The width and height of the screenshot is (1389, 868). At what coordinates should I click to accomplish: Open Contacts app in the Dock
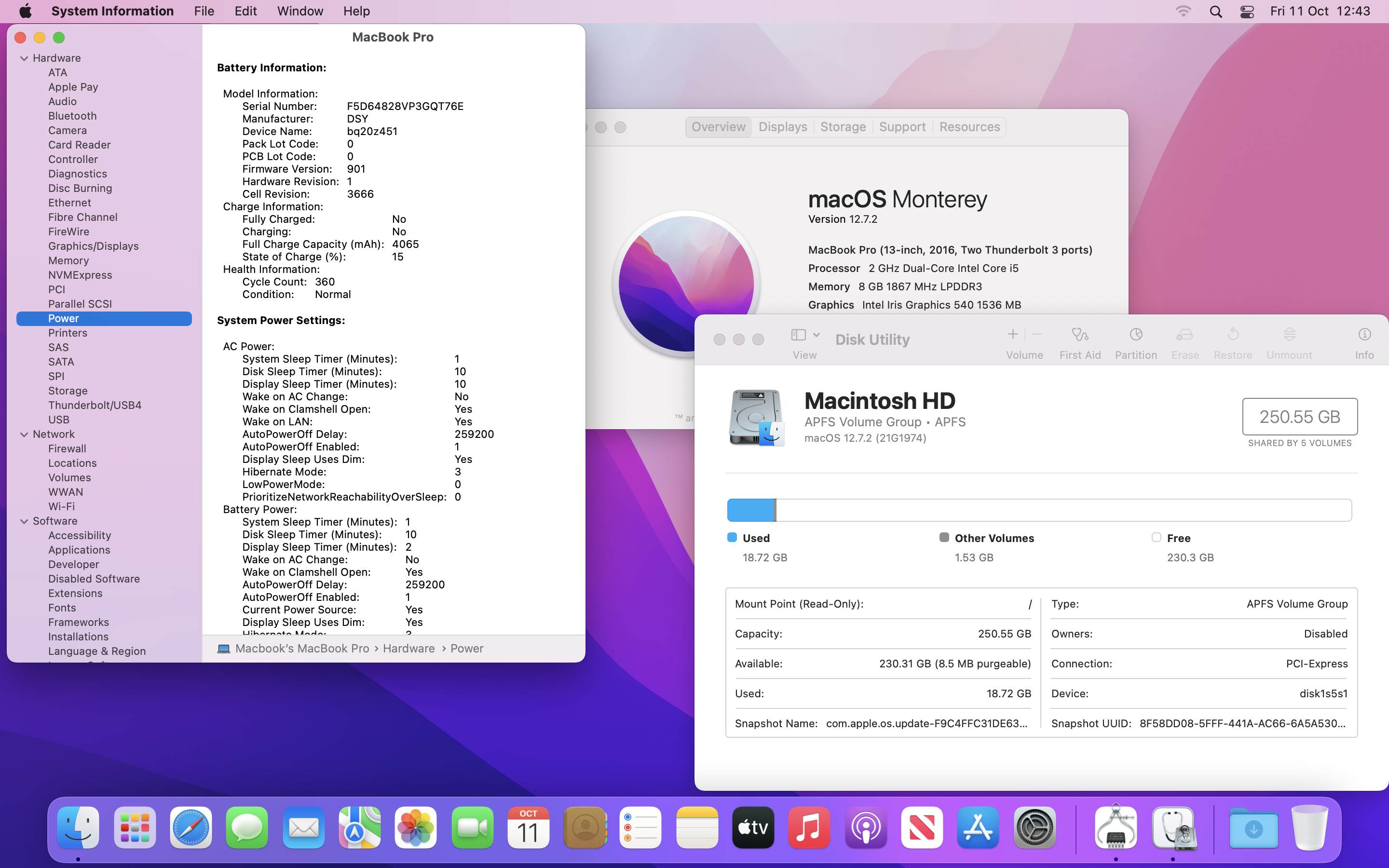coord(585,827)
